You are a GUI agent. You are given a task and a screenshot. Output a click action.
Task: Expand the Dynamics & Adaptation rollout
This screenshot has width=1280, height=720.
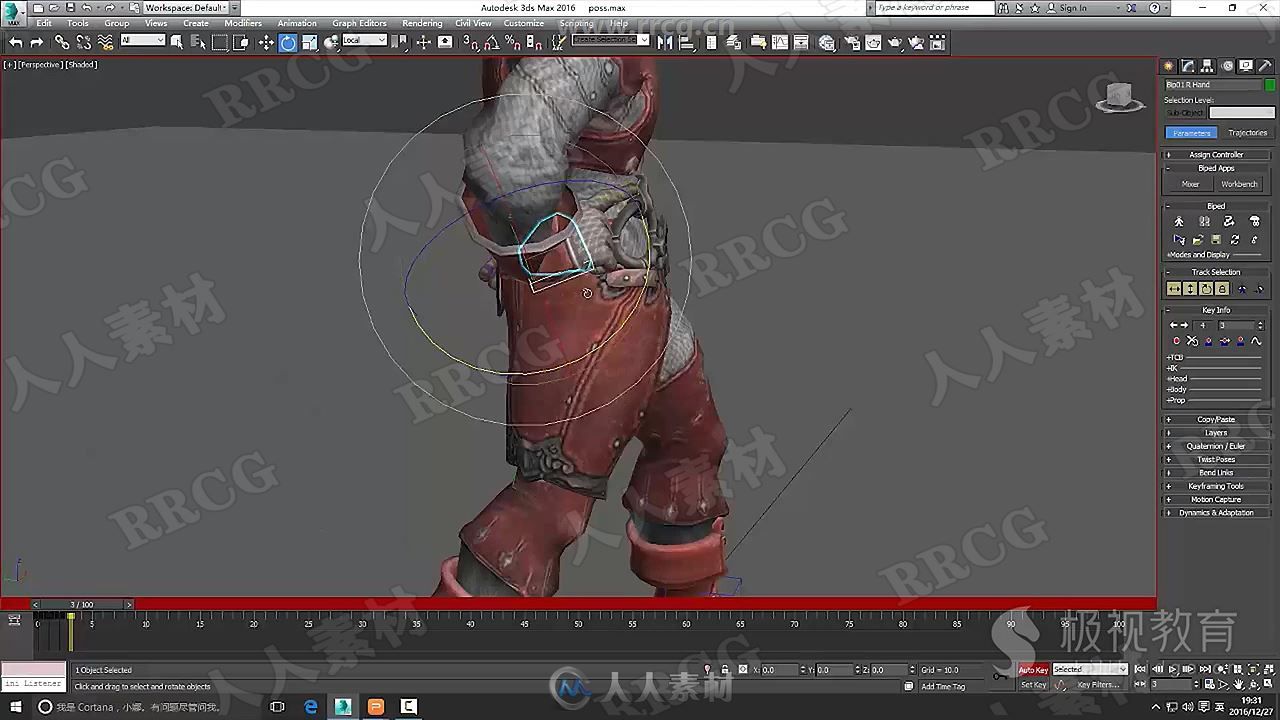(1216, 513)
